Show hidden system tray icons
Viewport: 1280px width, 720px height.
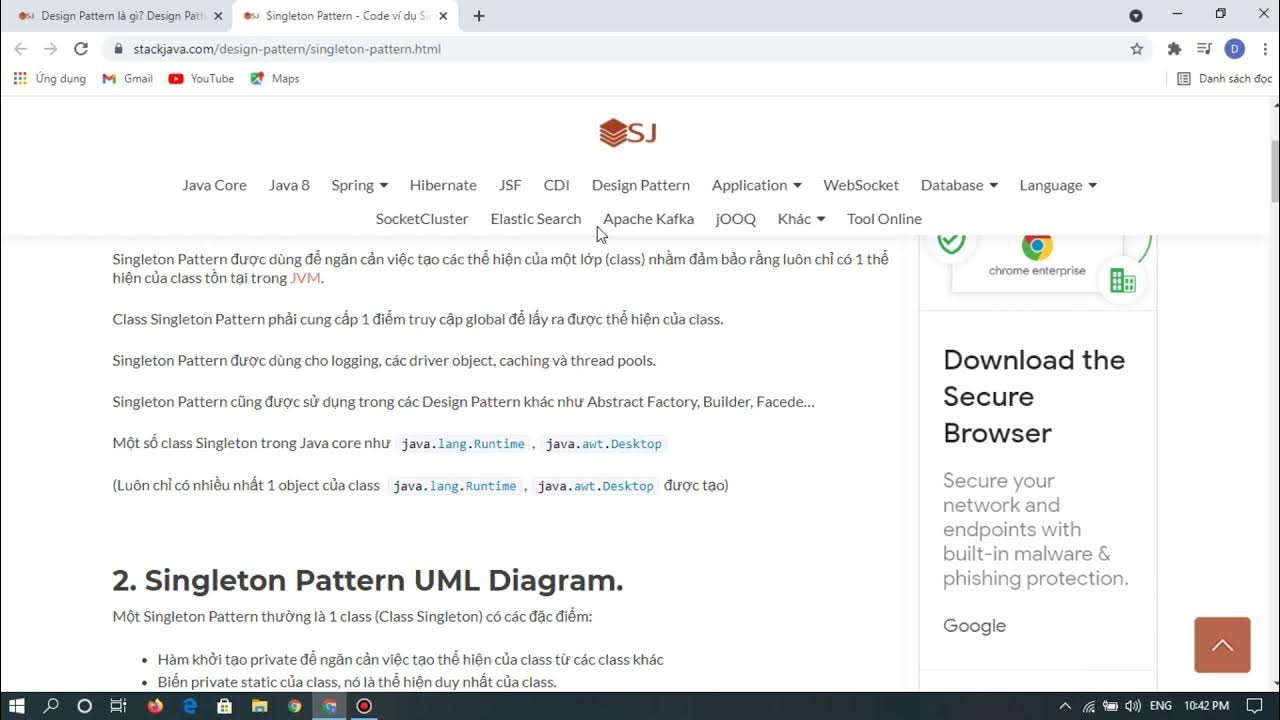(1065, 706)
